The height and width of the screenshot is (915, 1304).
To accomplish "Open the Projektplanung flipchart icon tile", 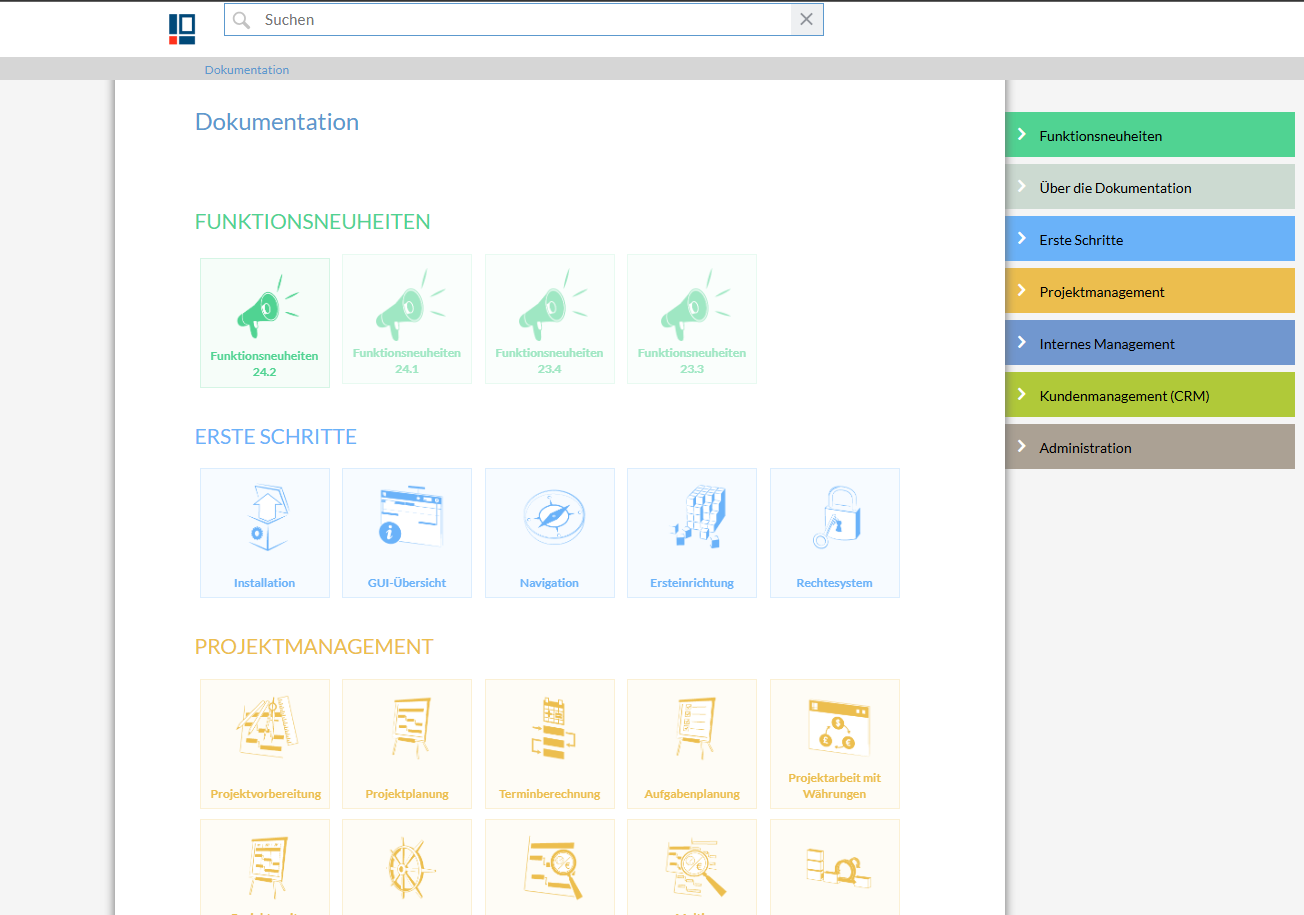I will pos(407,744).
